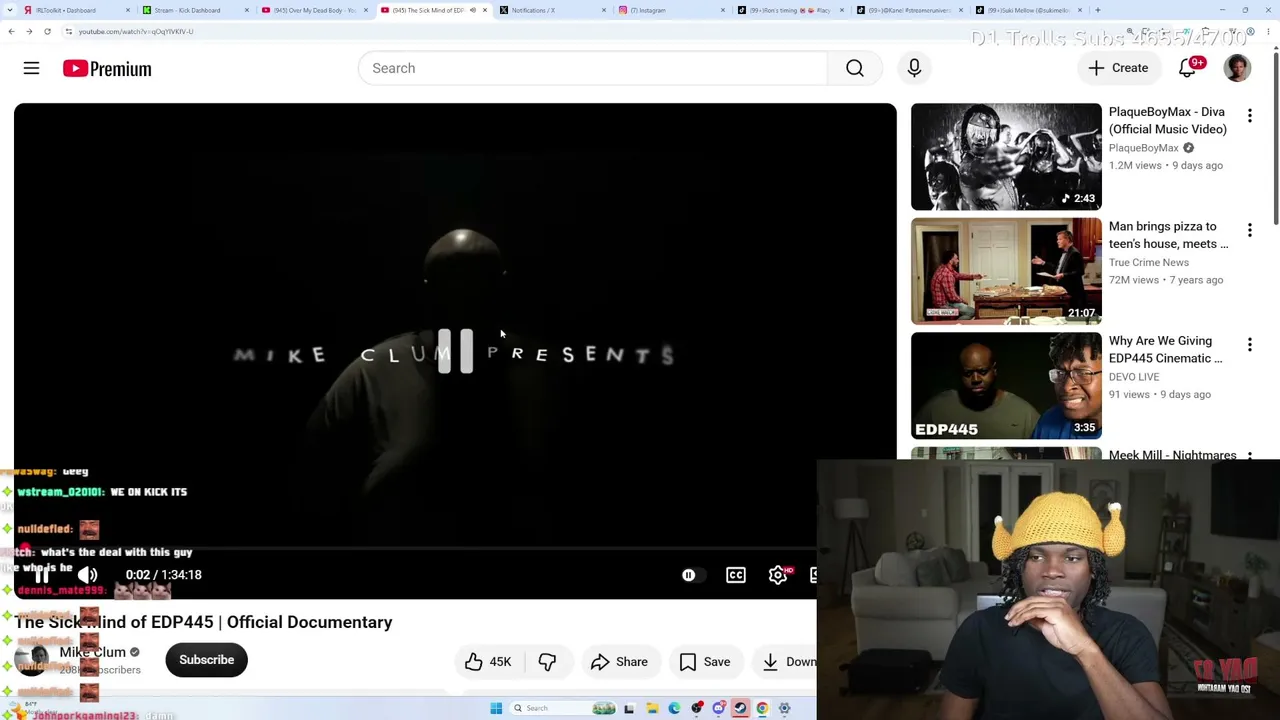Open Google Chrome from the taskbar

[x=762, y=708]
